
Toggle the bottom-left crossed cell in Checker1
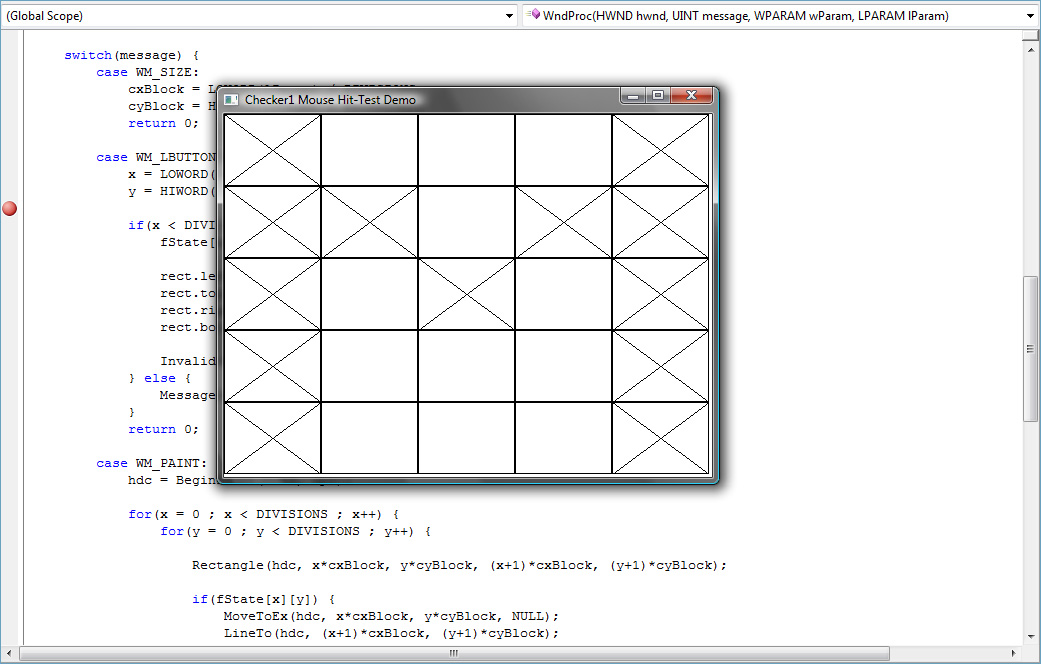point(273,438)
